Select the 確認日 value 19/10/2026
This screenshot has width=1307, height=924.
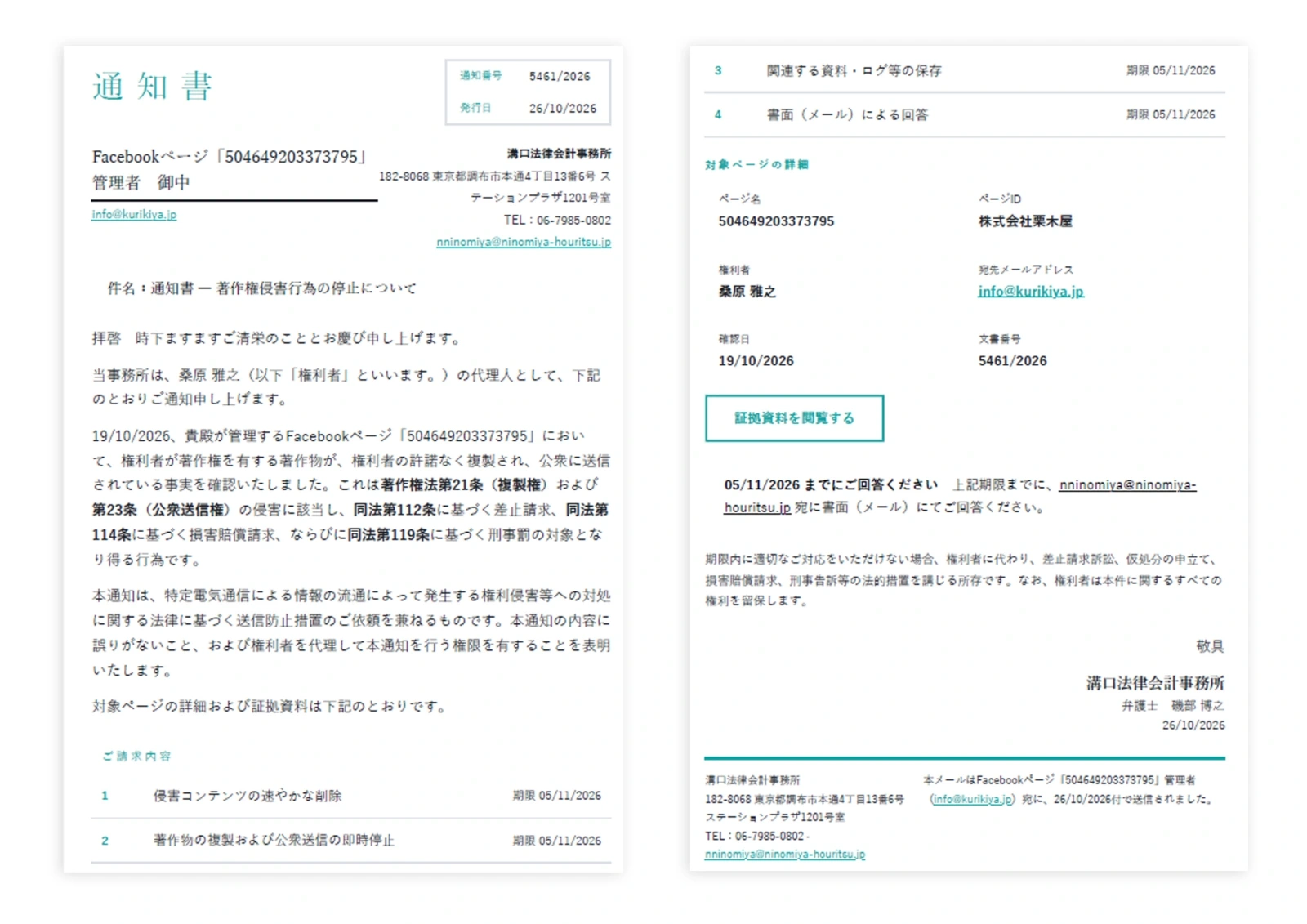pyautogui.click(x=756, y=361)
